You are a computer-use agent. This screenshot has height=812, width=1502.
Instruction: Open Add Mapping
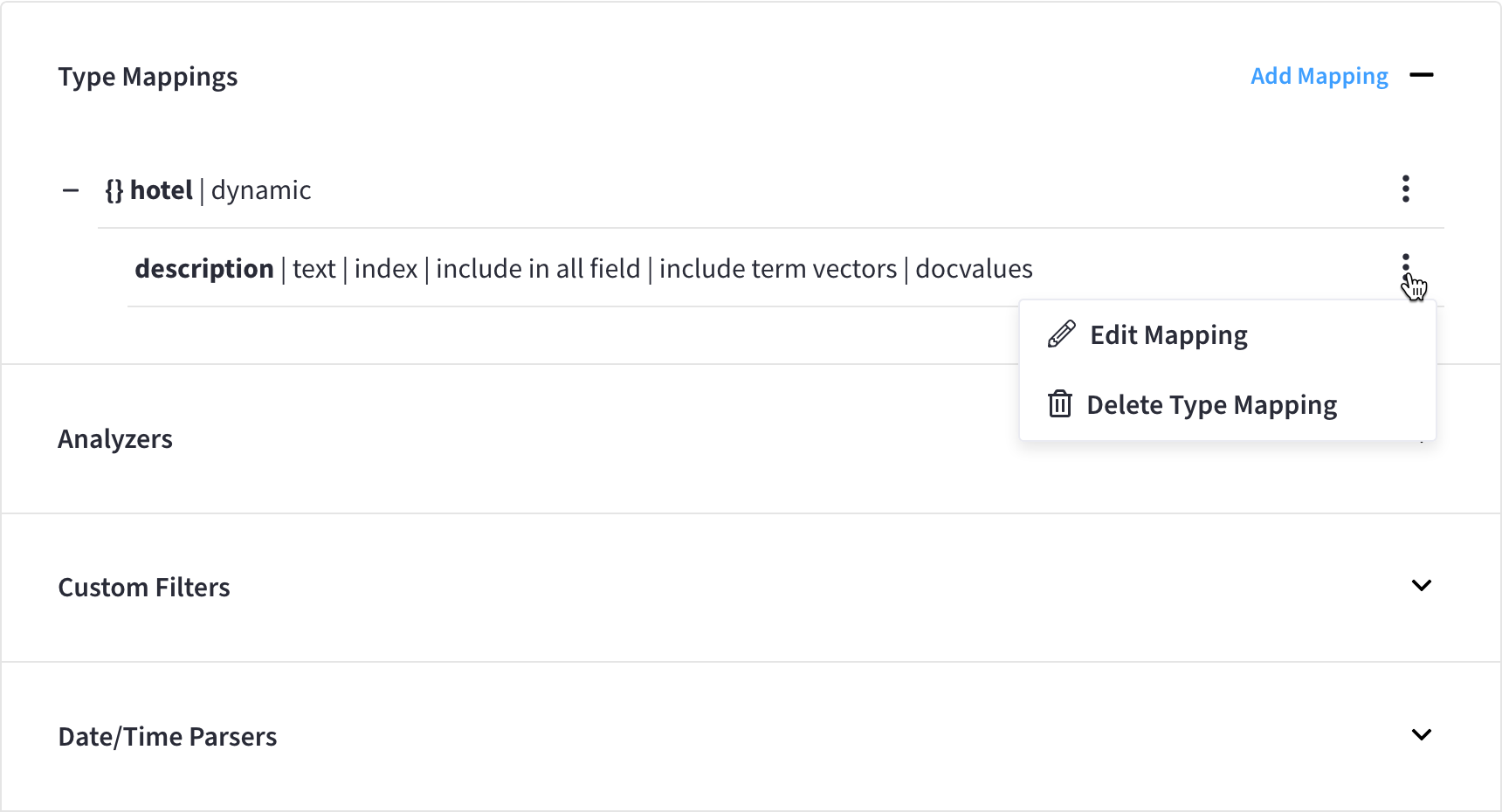click(1319, 76)
